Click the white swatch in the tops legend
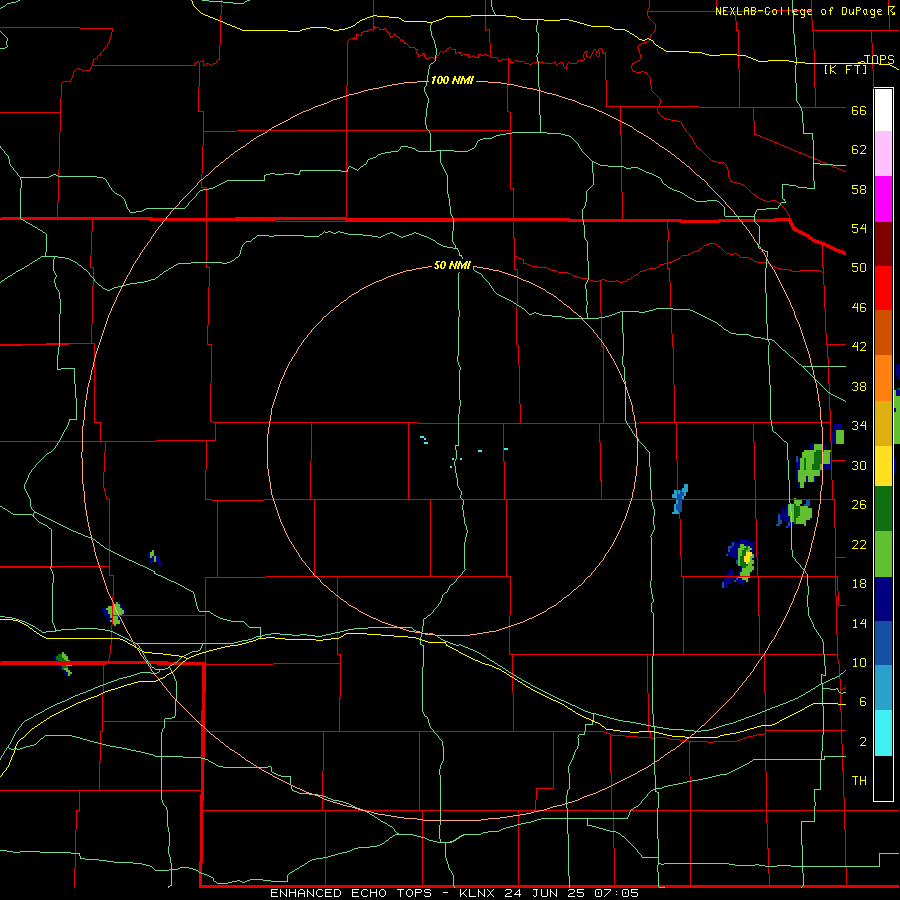900x900 pixels. [x=883, y=110]
